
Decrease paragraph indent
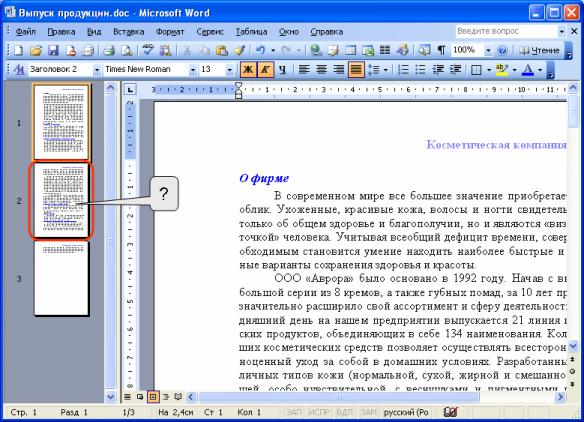pos(438,70)
